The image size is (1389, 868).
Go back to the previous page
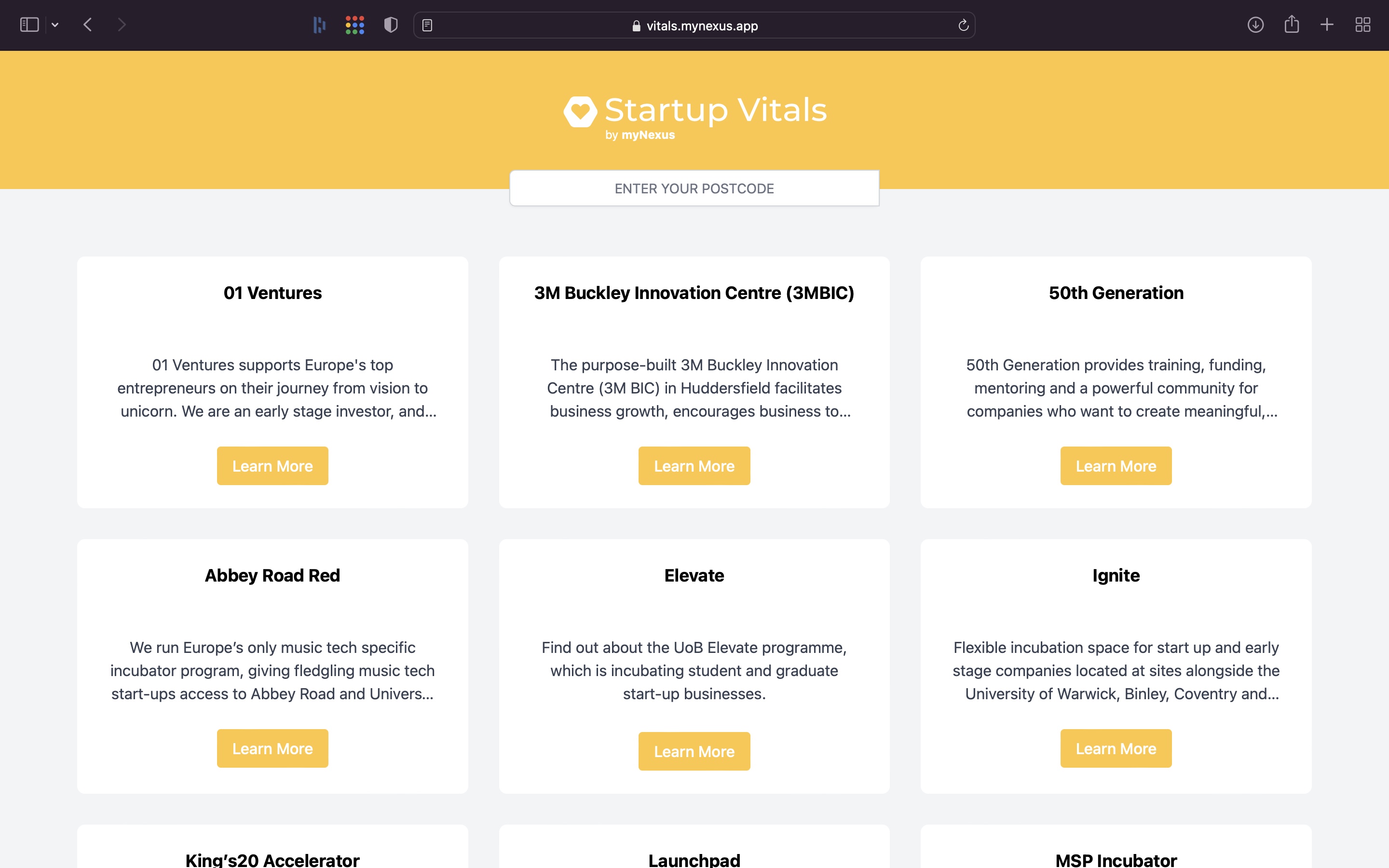[x=88, y=25]
